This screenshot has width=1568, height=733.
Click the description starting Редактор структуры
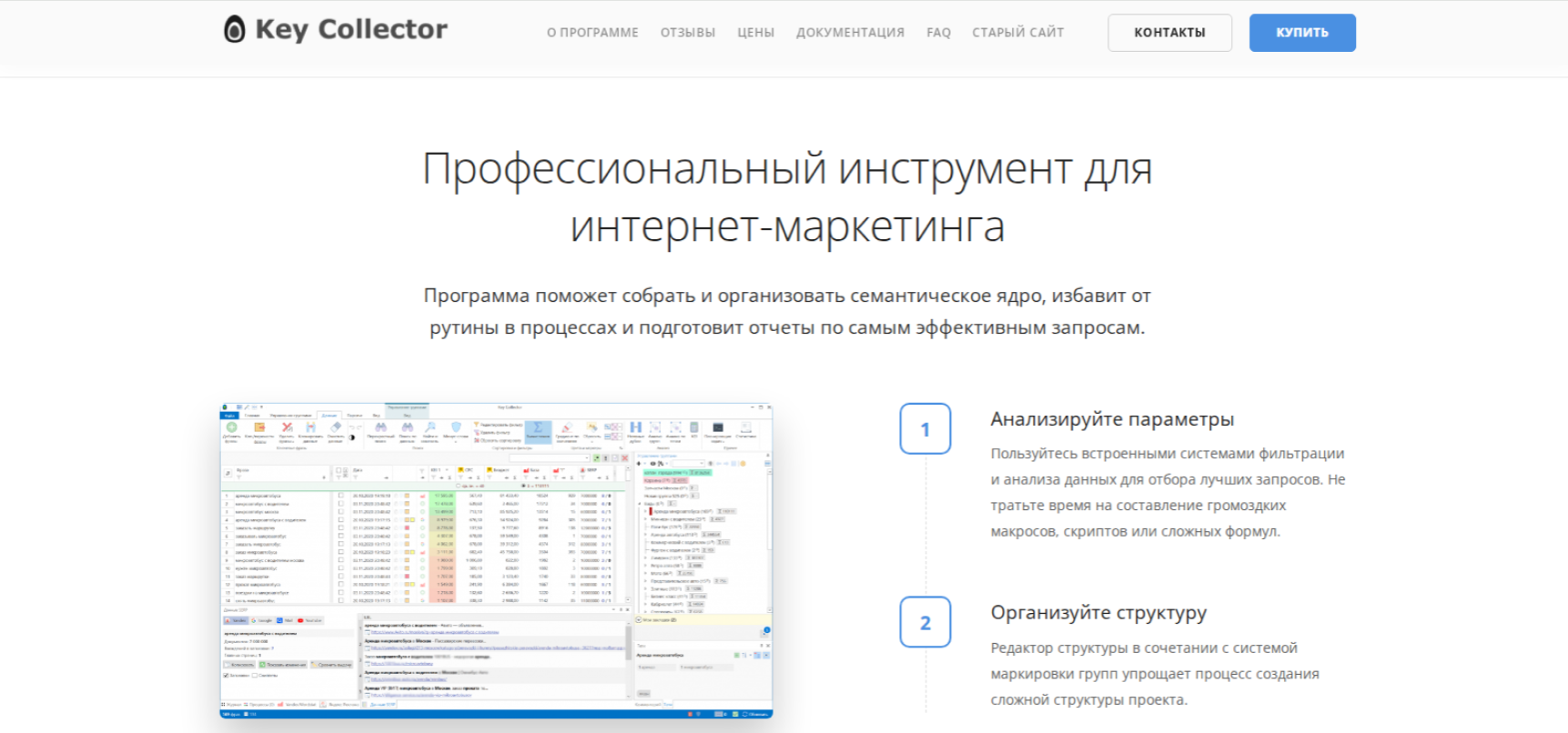click(1155, 674)
